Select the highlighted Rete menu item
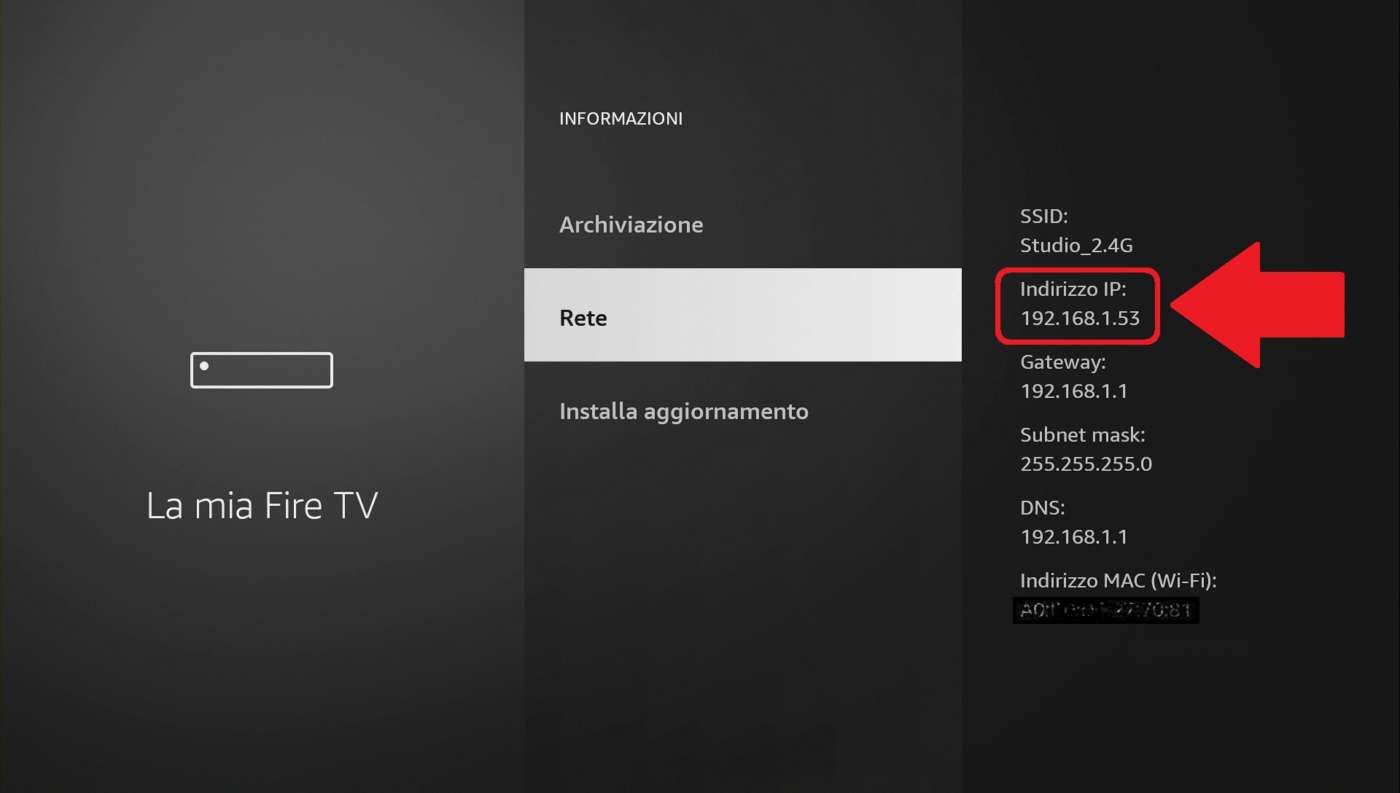The height and width of the screenshot is (793, 1400). (x=742, y=315)
